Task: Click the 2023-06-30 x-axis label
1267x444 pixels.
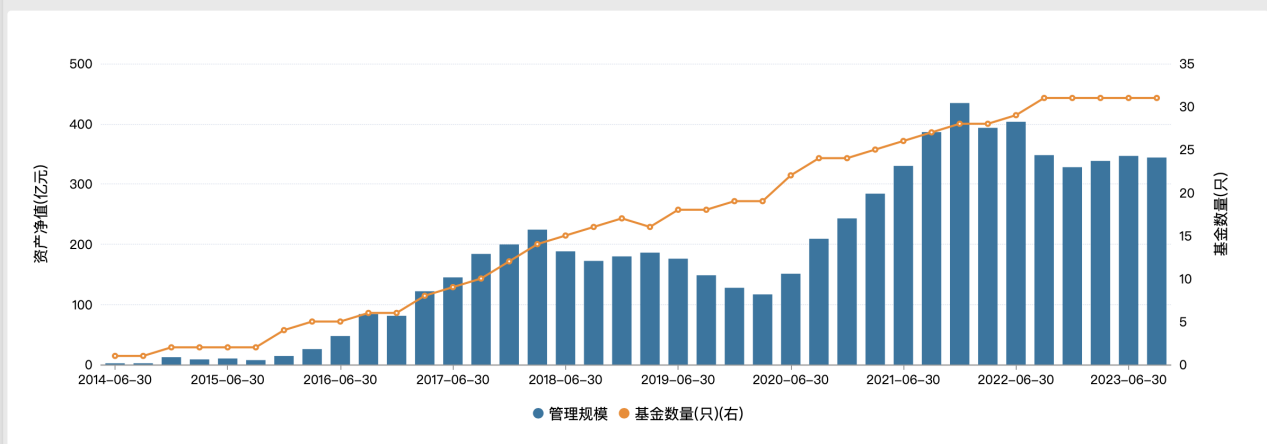Action: click(x=1128, y=381)
